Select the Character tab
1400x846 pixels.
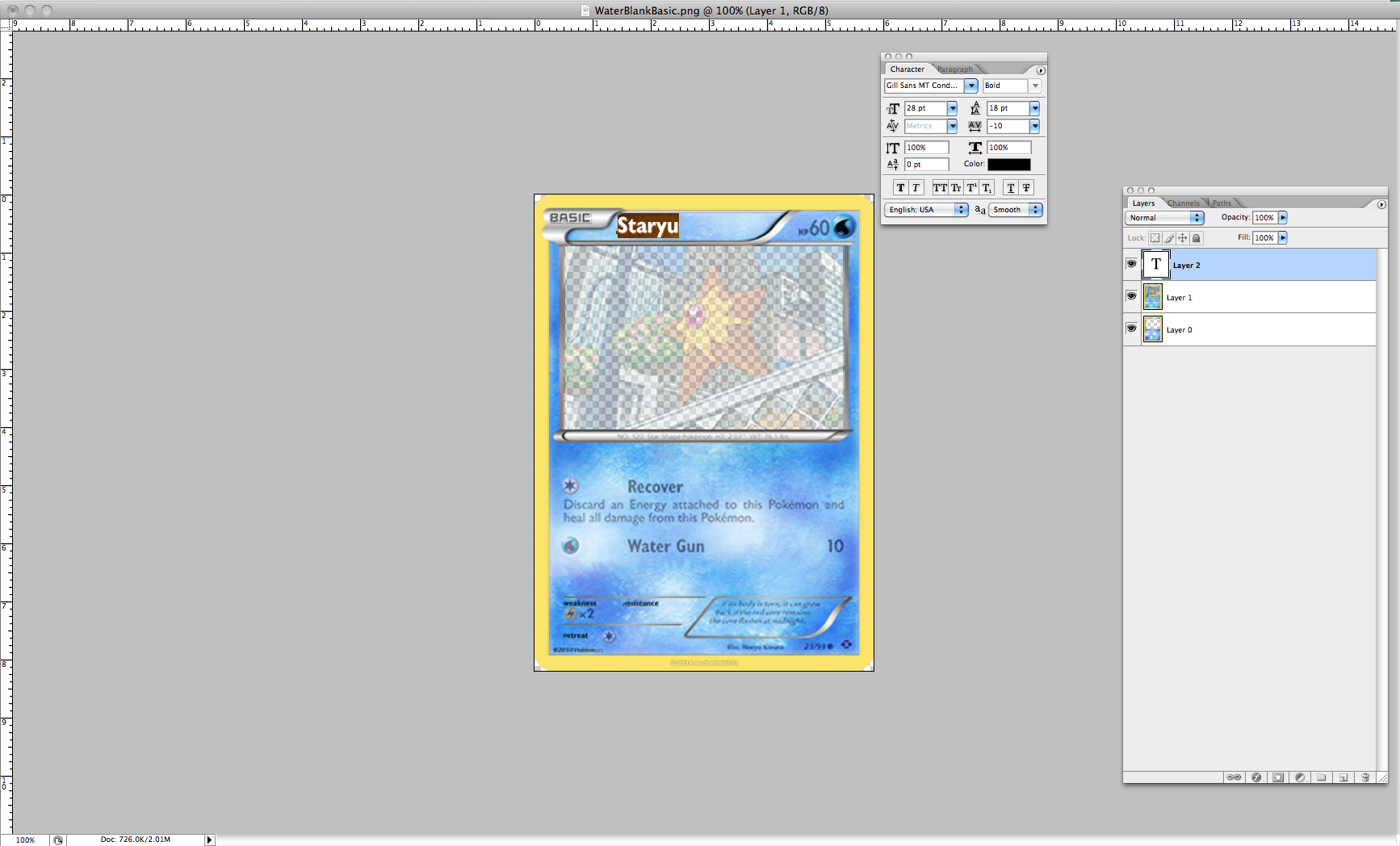(x=907, y=69)
